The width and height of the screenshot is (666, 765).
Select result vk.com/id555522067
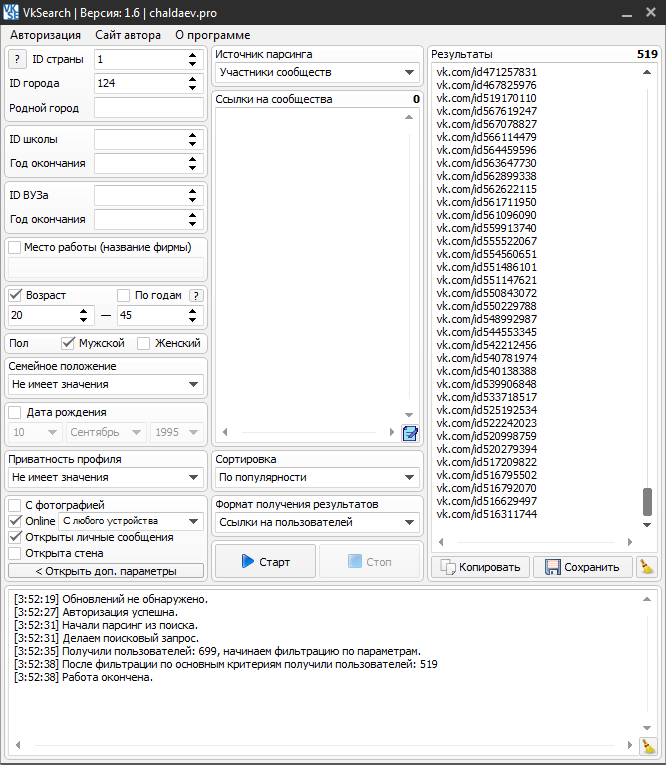(x=486, y=241)
